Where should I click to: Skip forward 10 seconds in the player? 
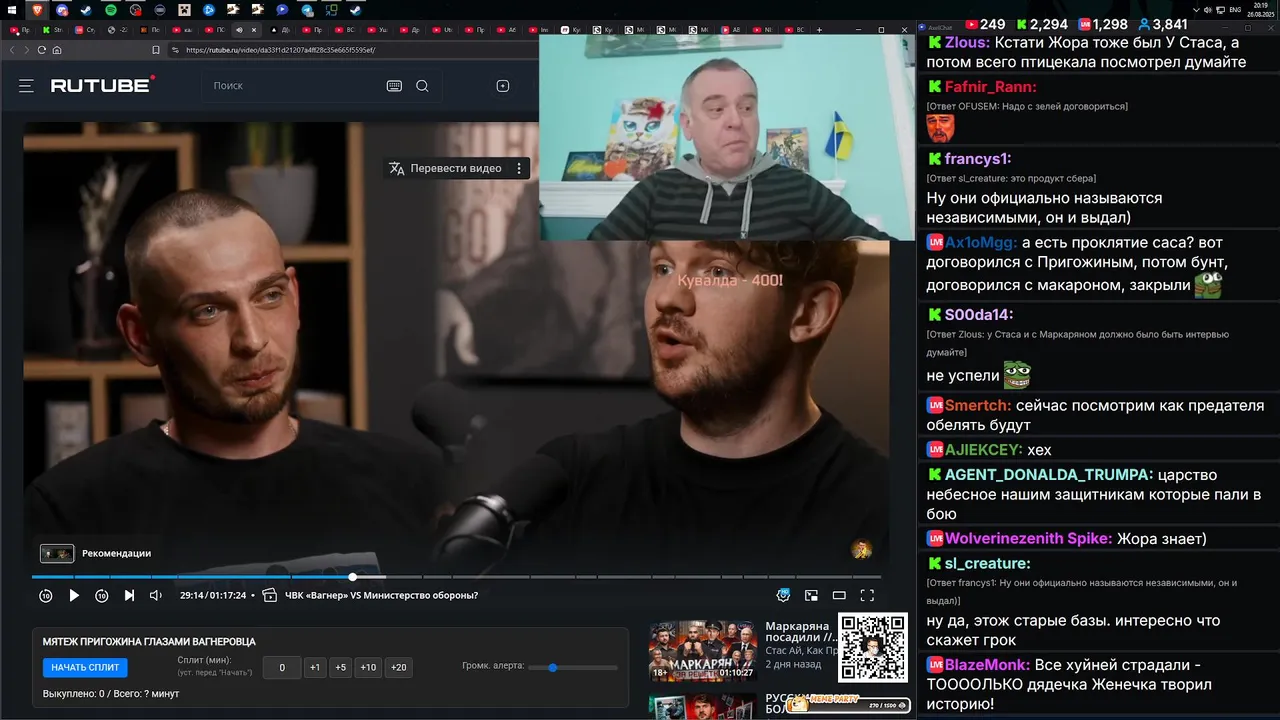(102, 595)
